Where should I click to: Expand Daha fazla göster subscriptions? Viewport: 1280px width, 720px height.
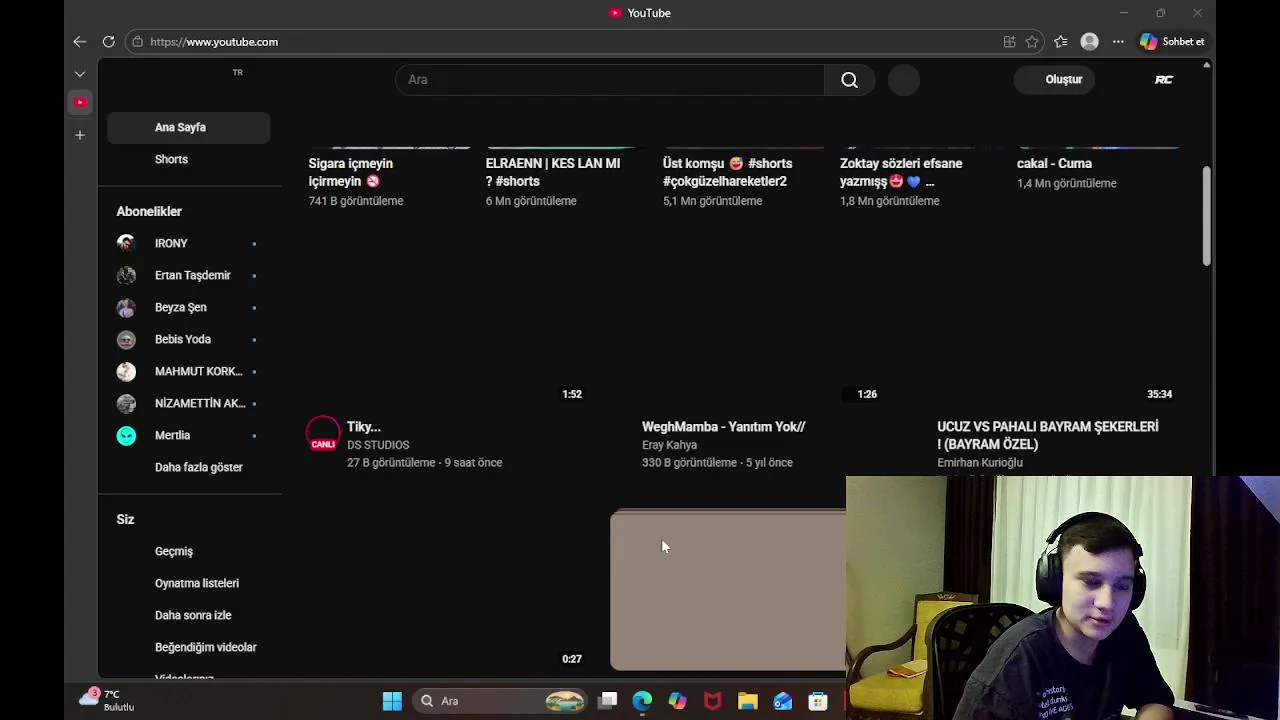point(188,467)
